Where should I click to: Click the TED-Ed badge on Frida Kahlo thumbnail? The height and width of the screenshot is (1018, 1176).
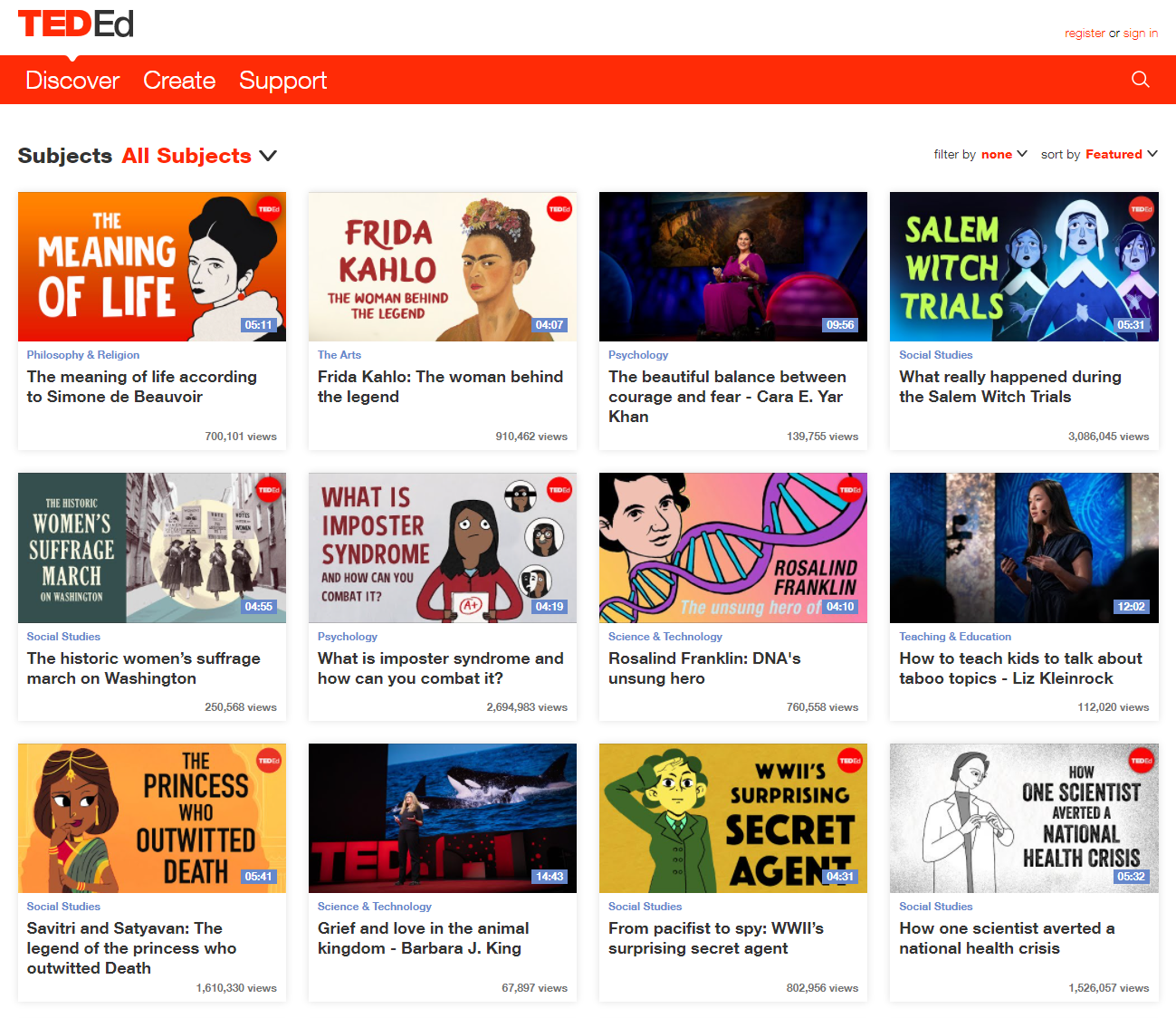click(x=559, y=209)
